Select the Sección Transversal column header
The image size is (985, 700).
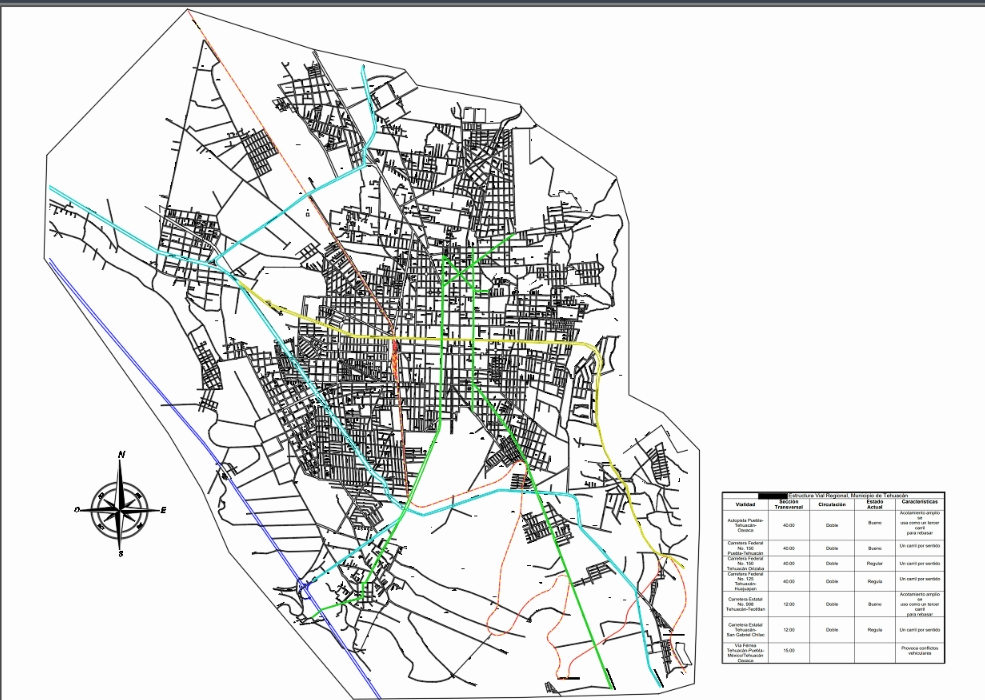click(789, 504)
